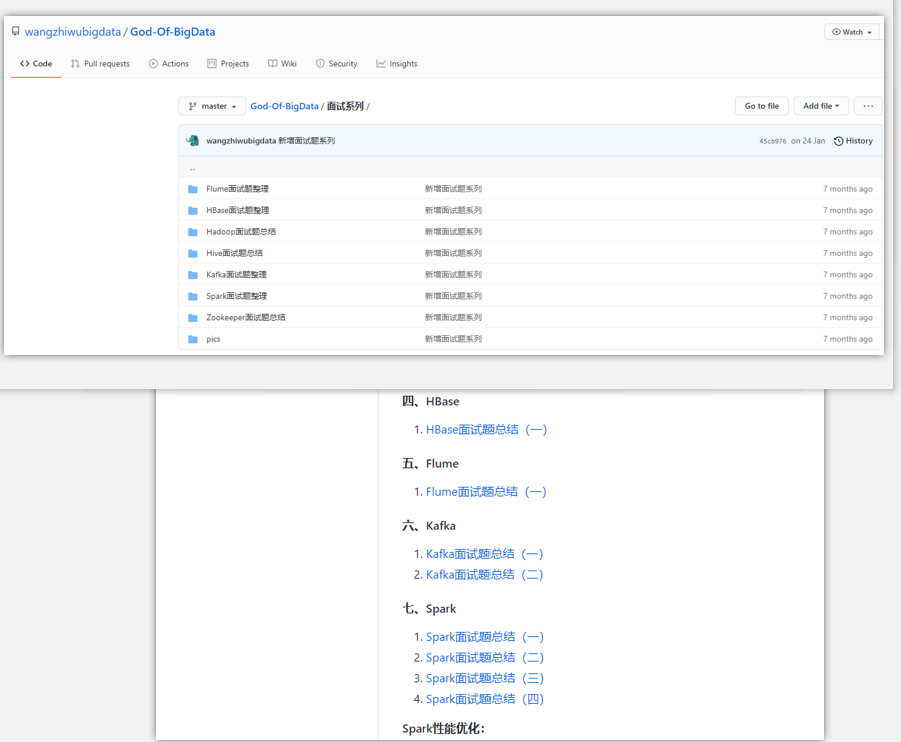Viewport: 901px width, 742px height.
Task: Click the folder icon of Flume面试题整理
Action: click(x=193, y=189)
